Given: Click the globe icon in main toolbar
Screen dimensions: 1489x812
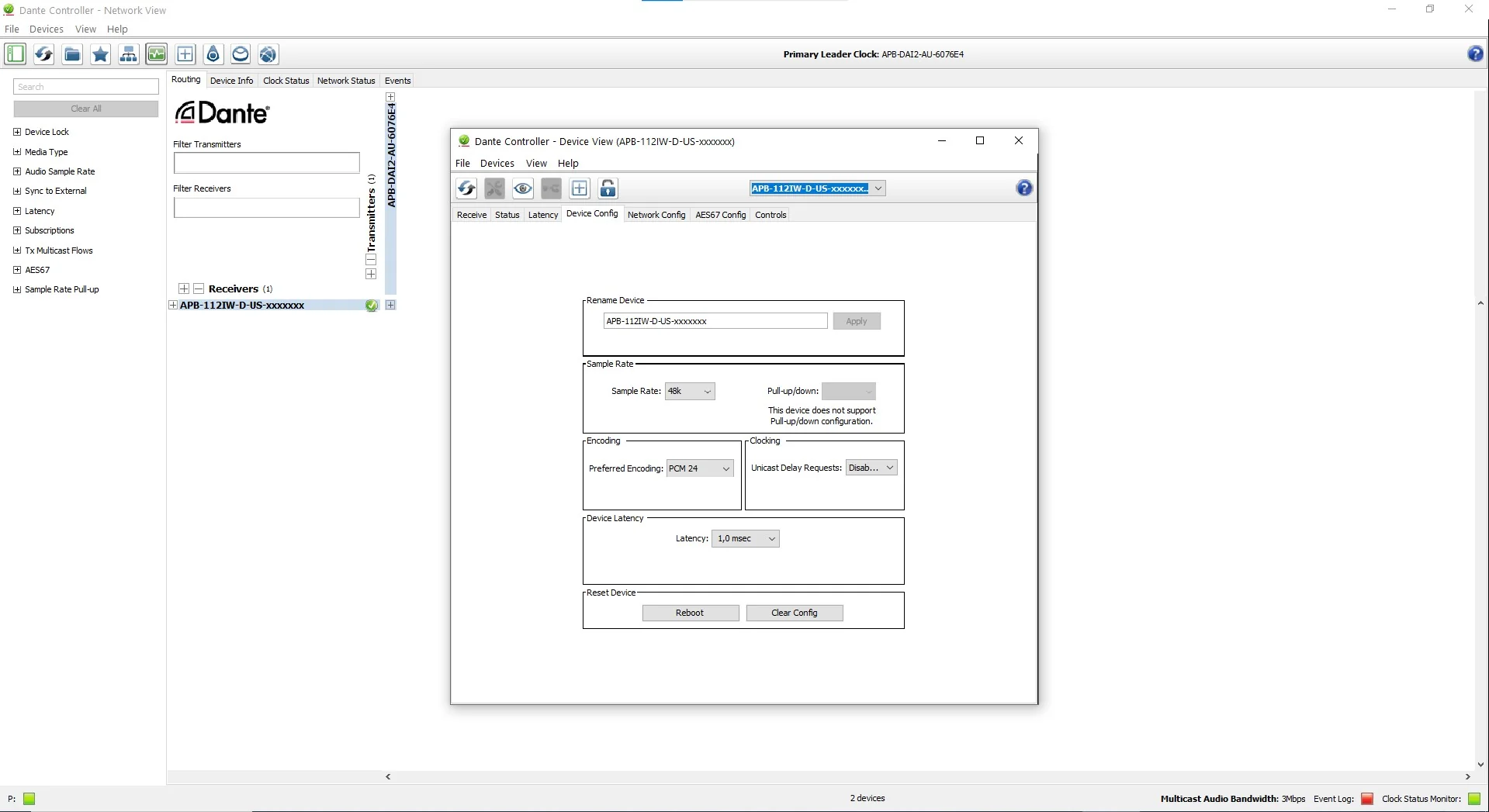Looking at the screenshot, I should point(268,54).
